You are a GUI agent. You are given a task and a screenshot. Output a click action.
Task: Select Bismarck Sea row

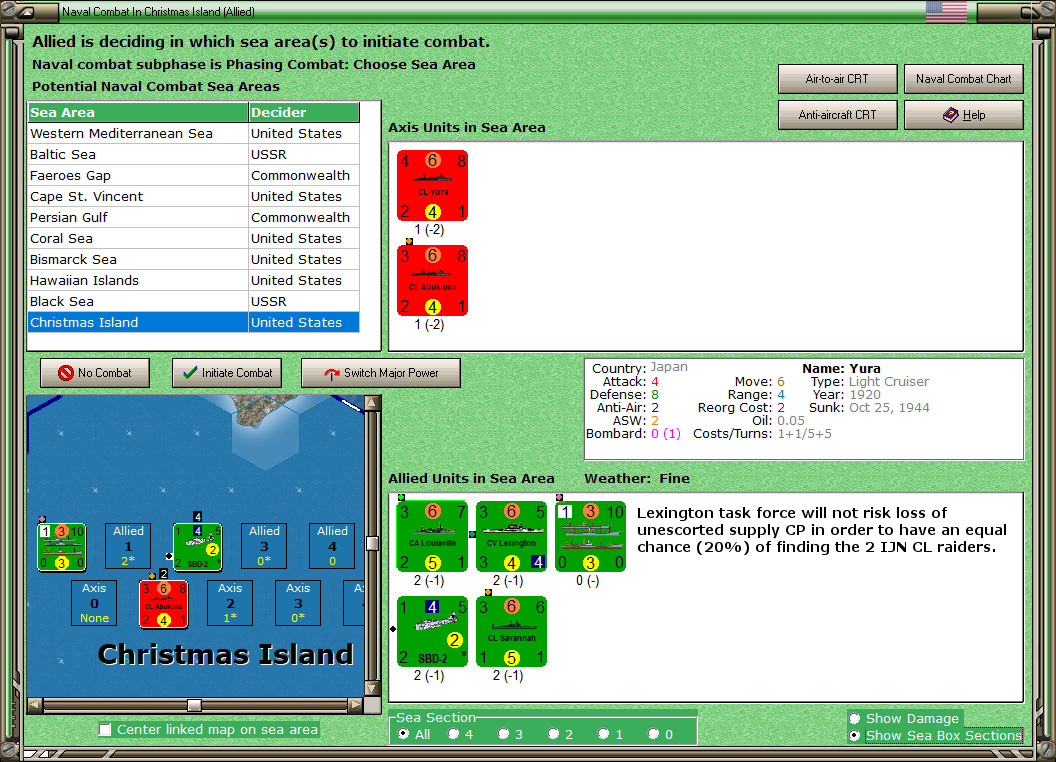[x=194, y=259]
